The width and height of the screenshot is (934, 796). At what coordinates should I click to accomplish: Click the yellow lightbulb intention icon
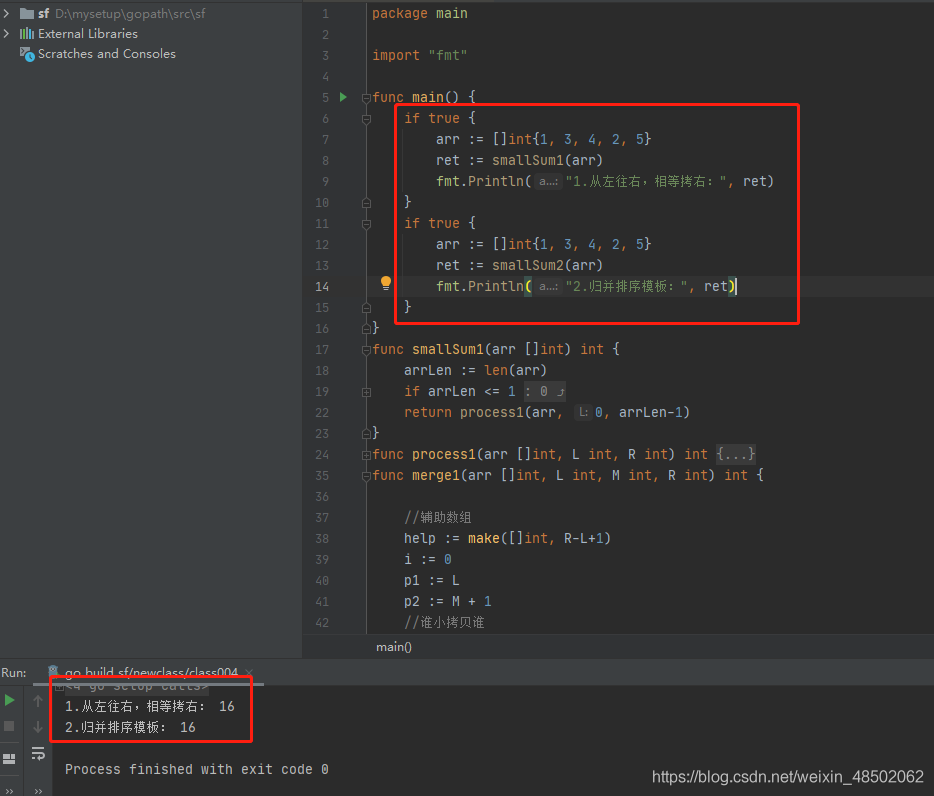pyautogui.click(x=385, y=283)
